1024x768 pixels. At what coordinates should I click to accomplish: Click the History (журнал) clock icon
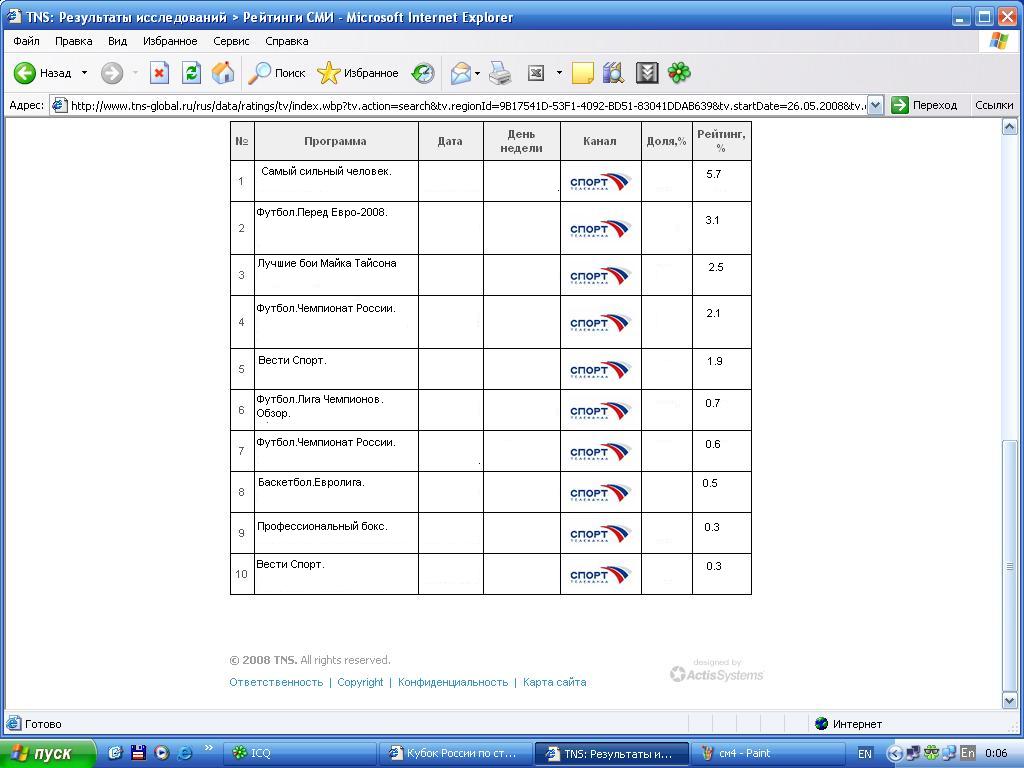423,73
